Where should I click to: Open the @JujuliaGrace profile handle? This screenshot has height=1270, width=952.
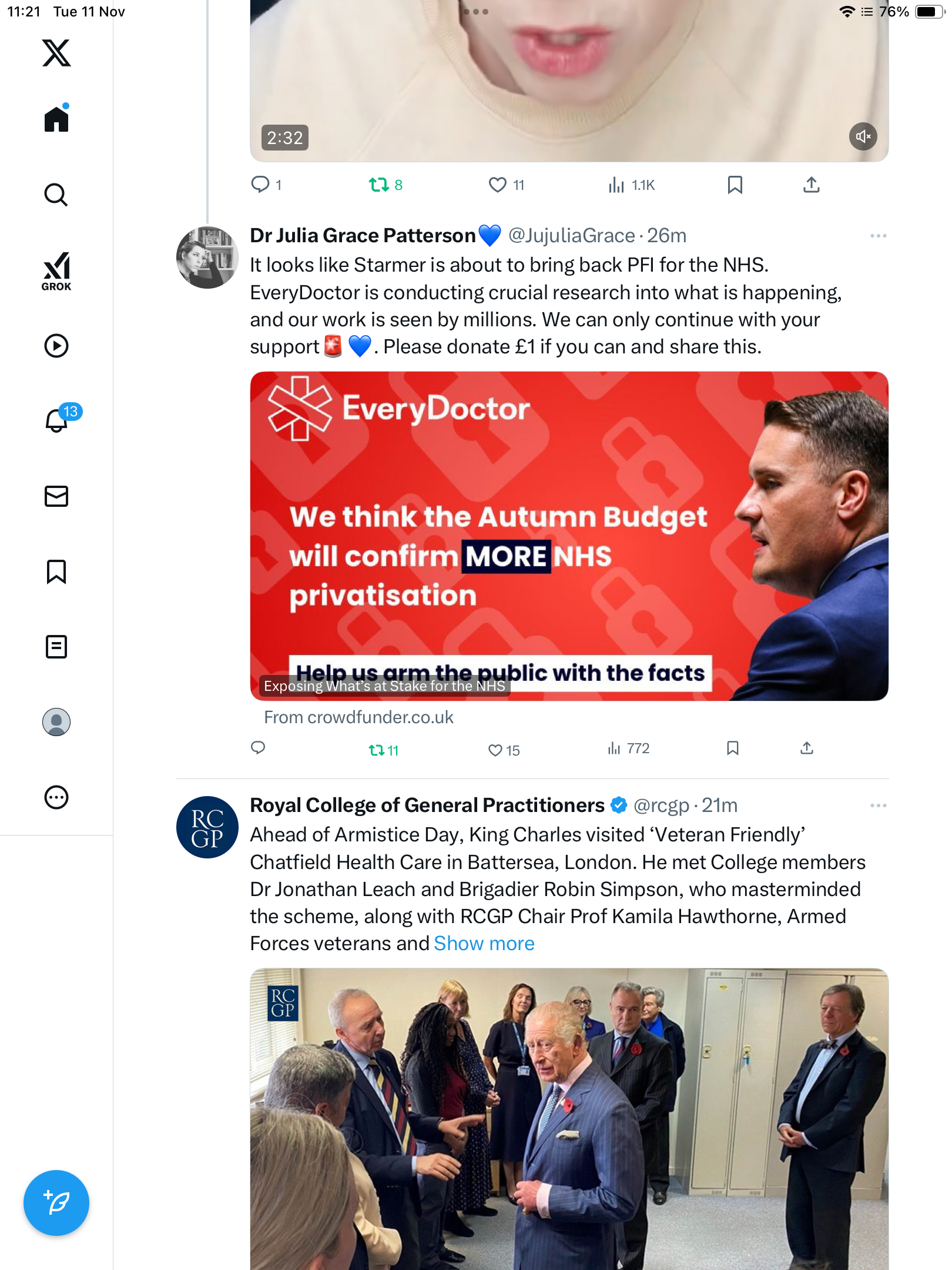pos(571,236)
